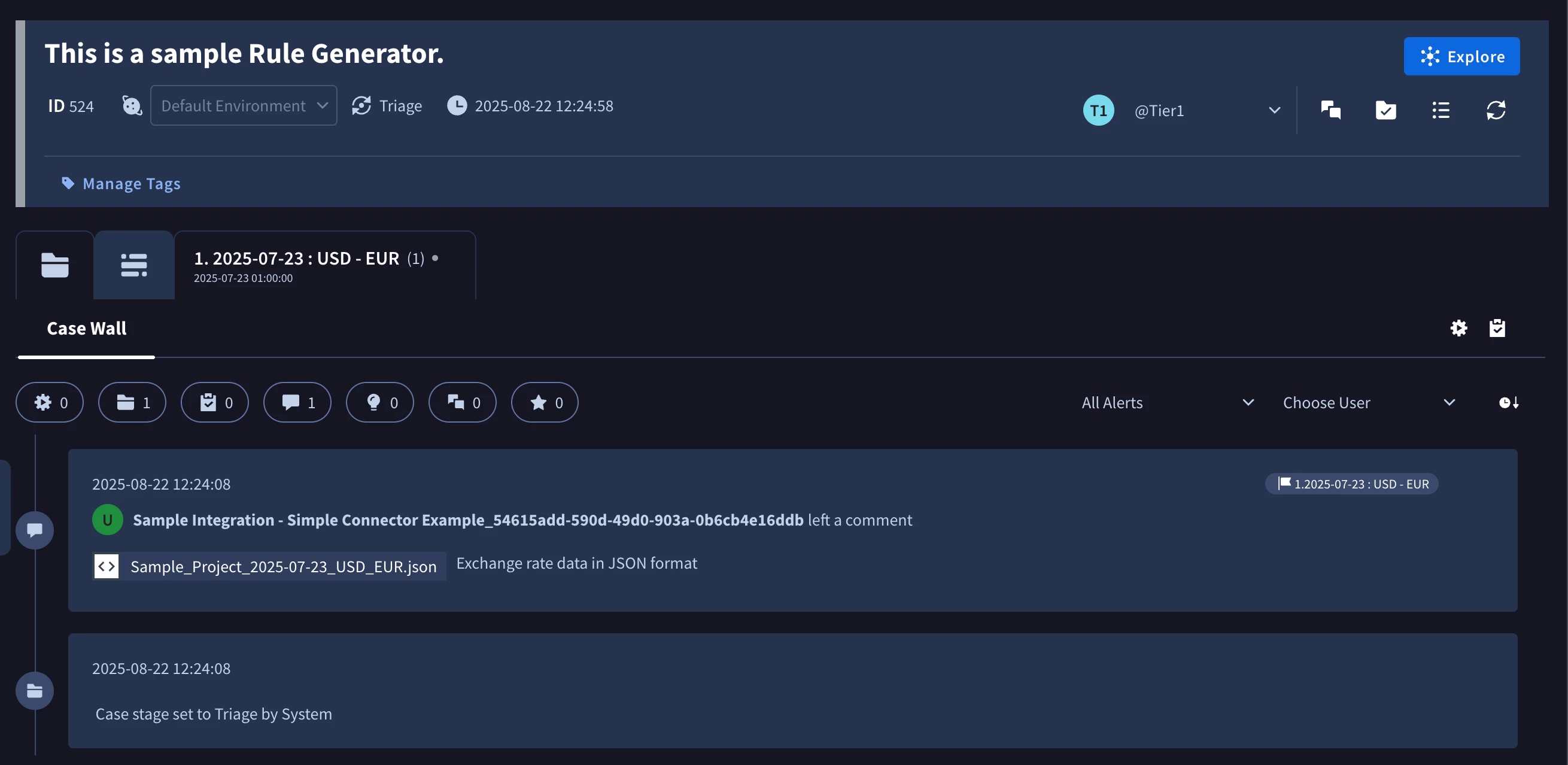1568x765 pixels.
Task: Open the All Alerts dropdown
Action: (1168, 402)
